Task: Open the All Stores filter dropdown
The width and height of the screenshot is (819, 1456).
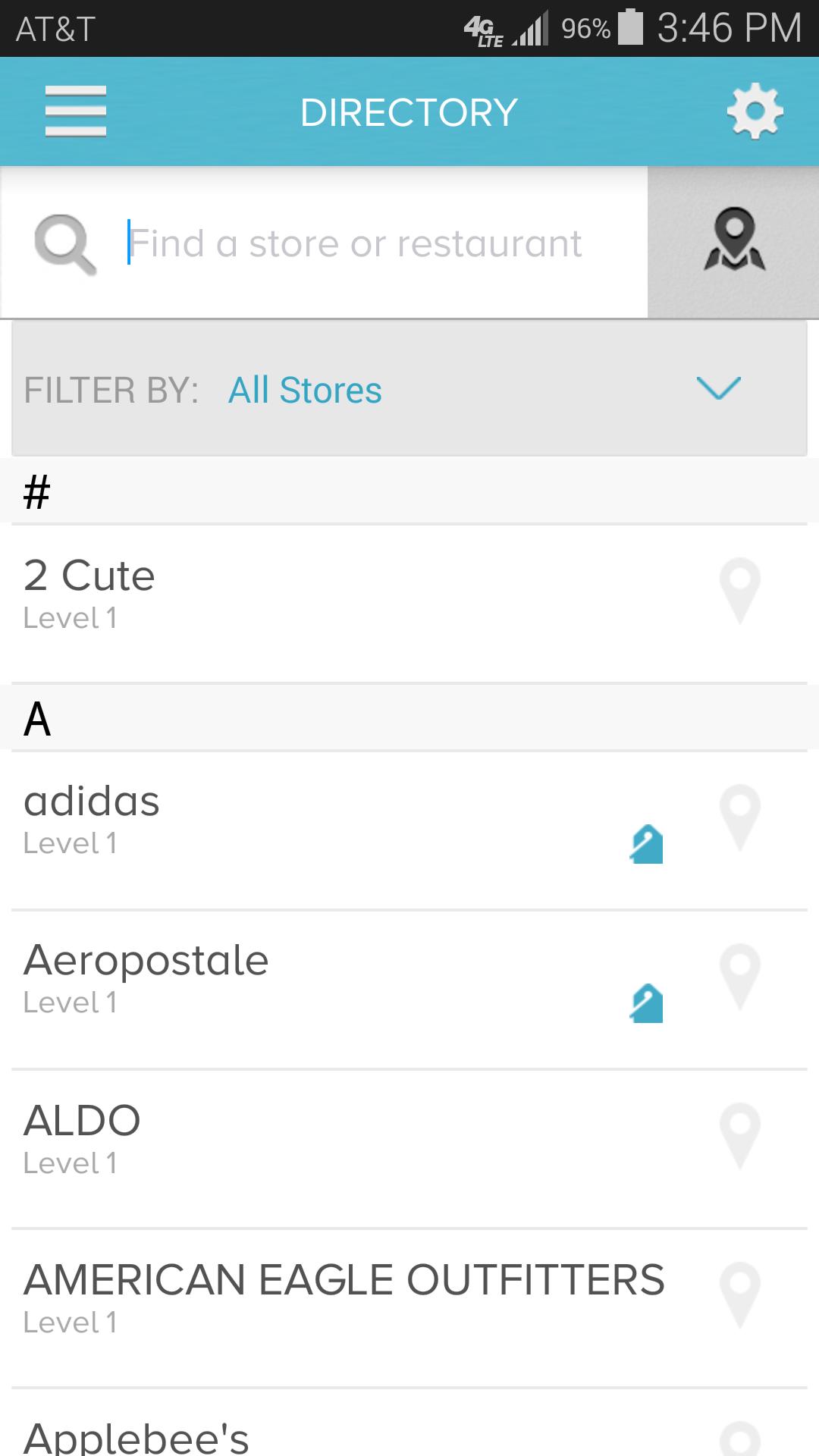Action: coord(305,391)
